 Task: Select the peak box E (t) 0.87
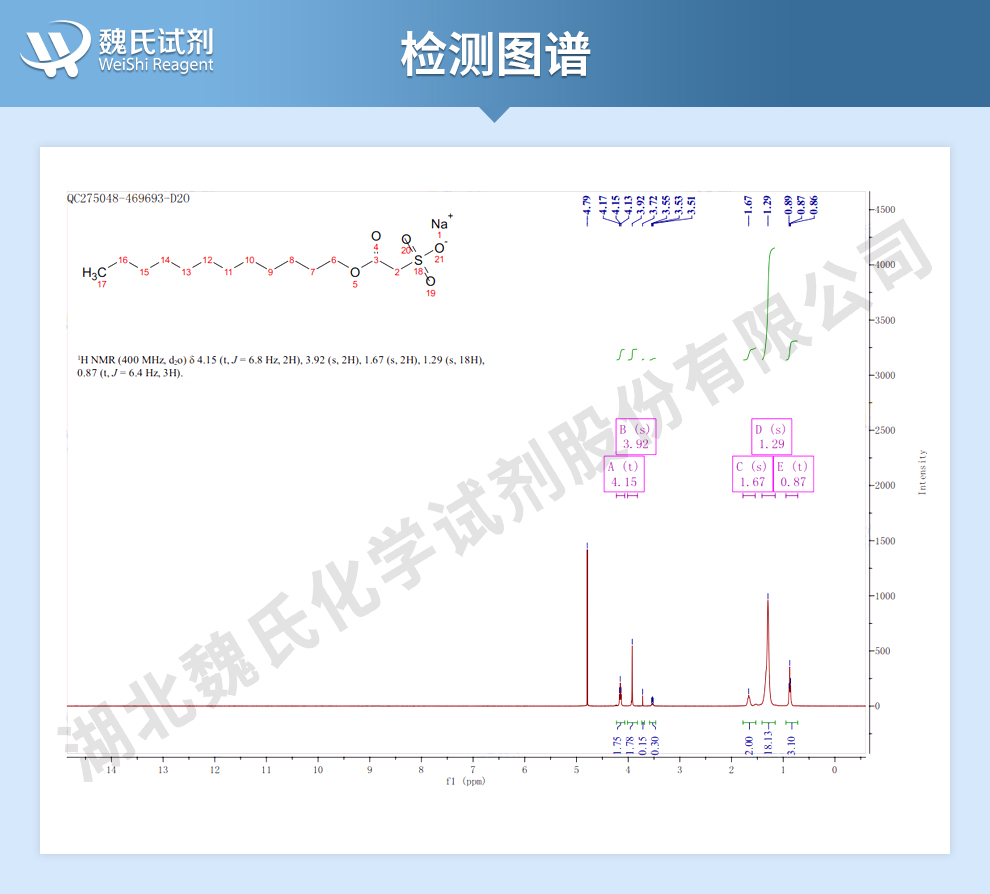(793, 474)
